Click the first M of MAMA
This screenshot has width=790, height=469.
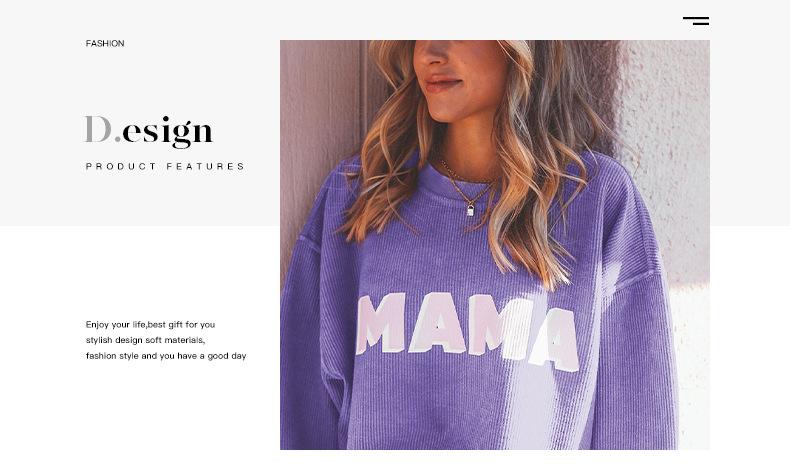tap(381, 323)
